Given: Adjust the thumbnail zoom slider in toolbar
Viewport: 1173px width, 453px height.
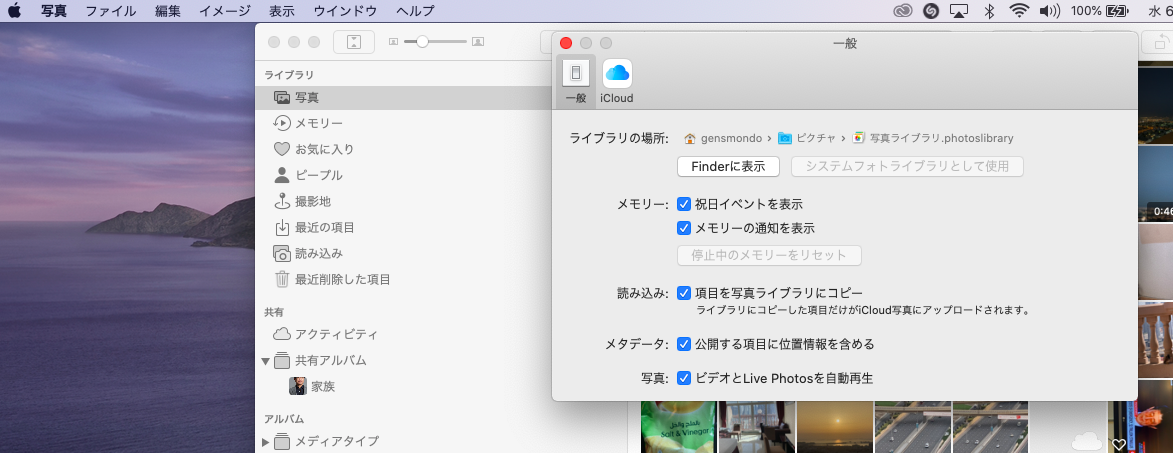Looking at the screenshot, I should (x=424, y=42).
